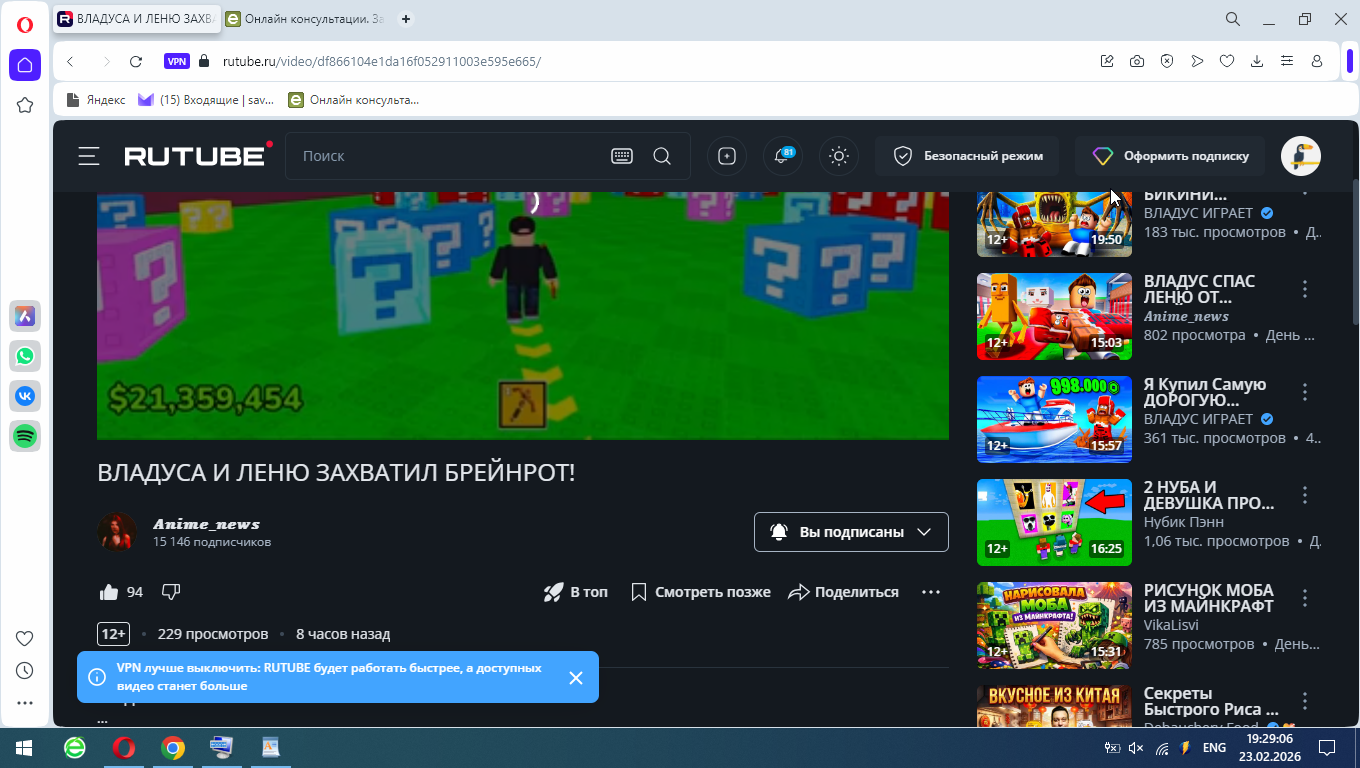Open Aria AI in Opera sidebar
1360x768 pixels.
click(25, 315)
